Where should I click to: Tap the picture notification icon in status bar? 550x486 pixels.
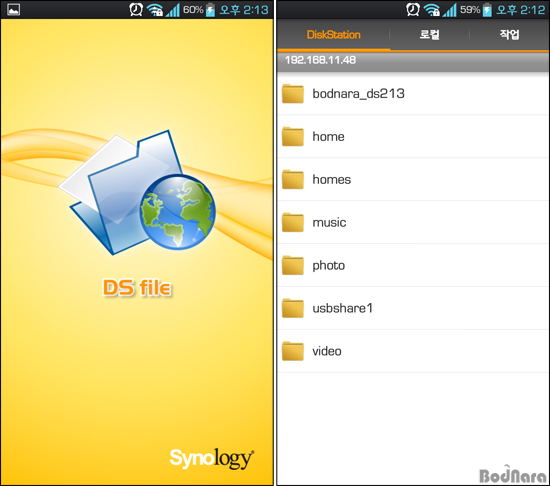click(x=13, y=9)
